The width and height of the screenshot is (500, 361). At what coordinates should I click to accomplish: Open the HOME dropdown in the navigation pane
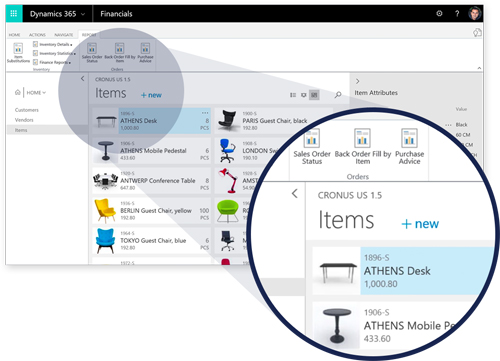point(36,93)
